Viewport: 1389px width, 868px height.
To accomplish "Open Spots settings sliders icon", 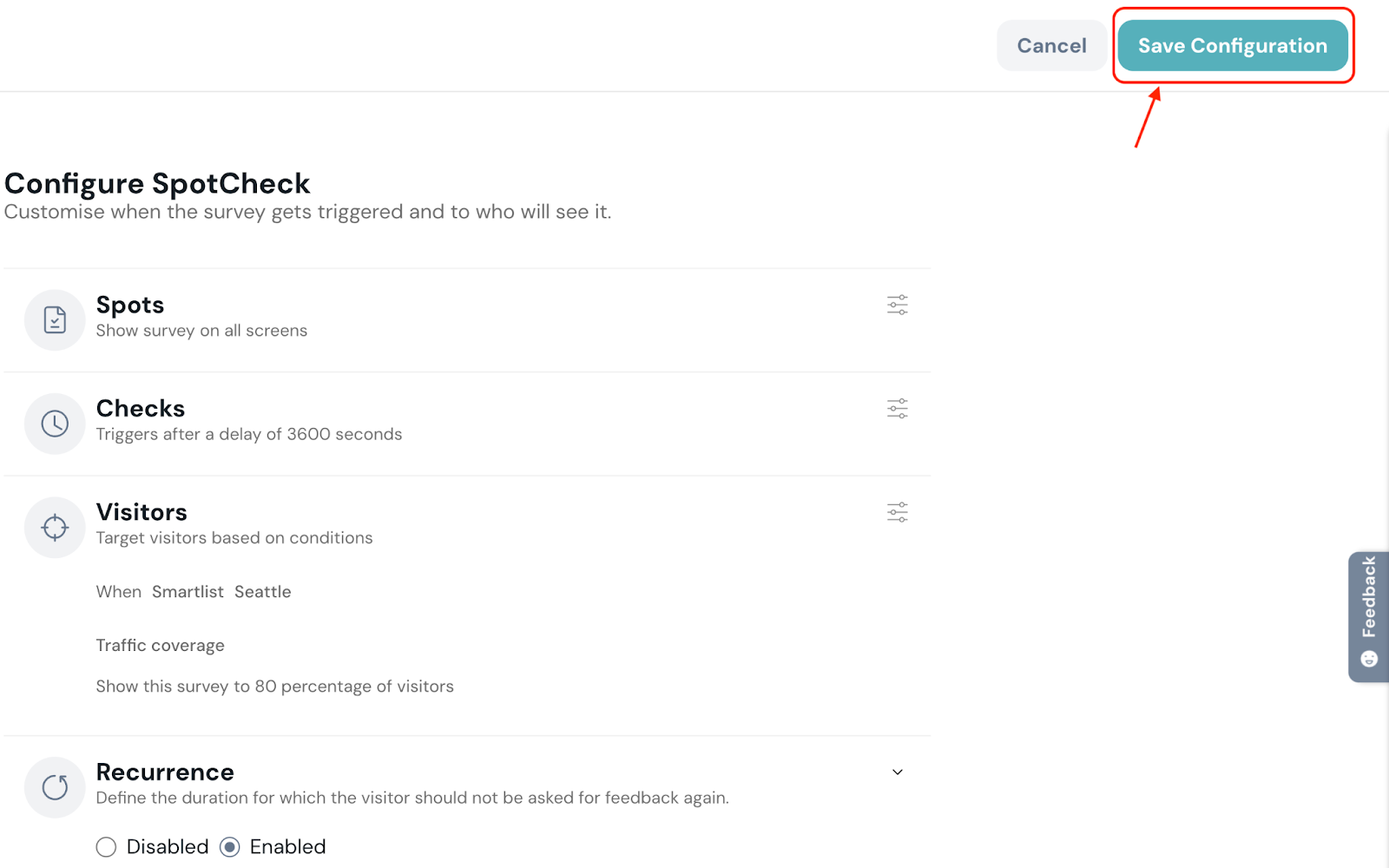I will (897, 305).
